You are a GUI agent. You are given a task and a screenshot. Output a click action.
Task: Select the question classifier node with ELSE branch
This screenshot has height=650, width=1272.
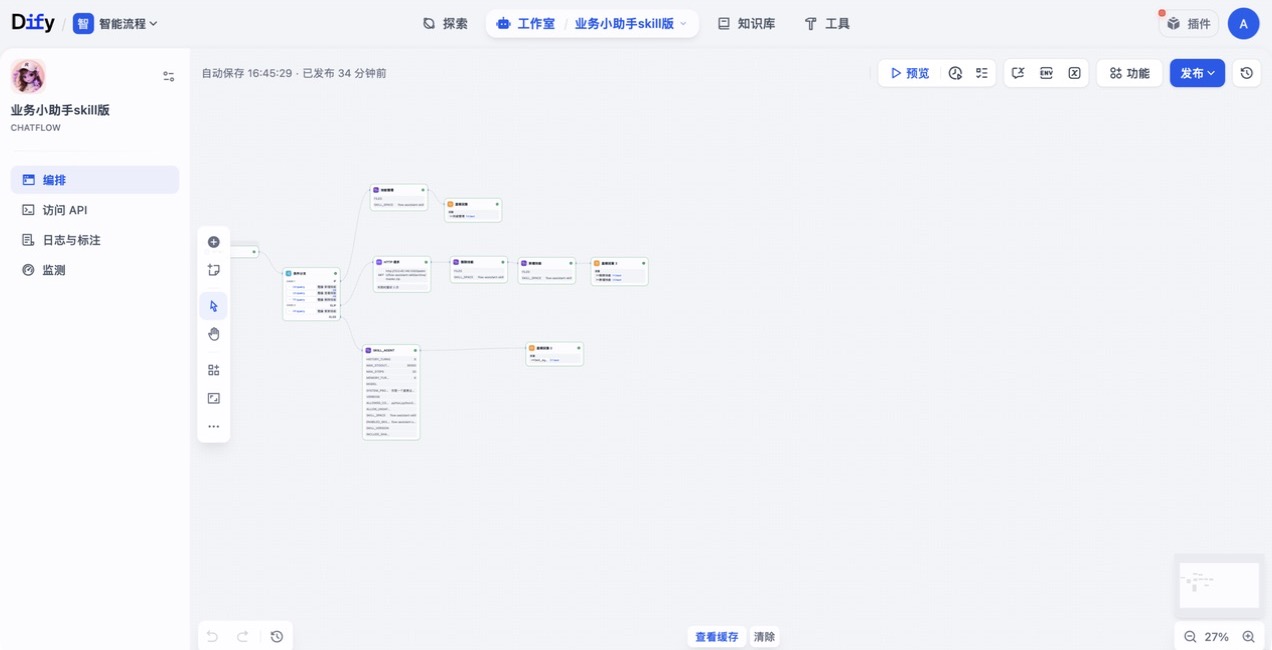click(311, 294)
